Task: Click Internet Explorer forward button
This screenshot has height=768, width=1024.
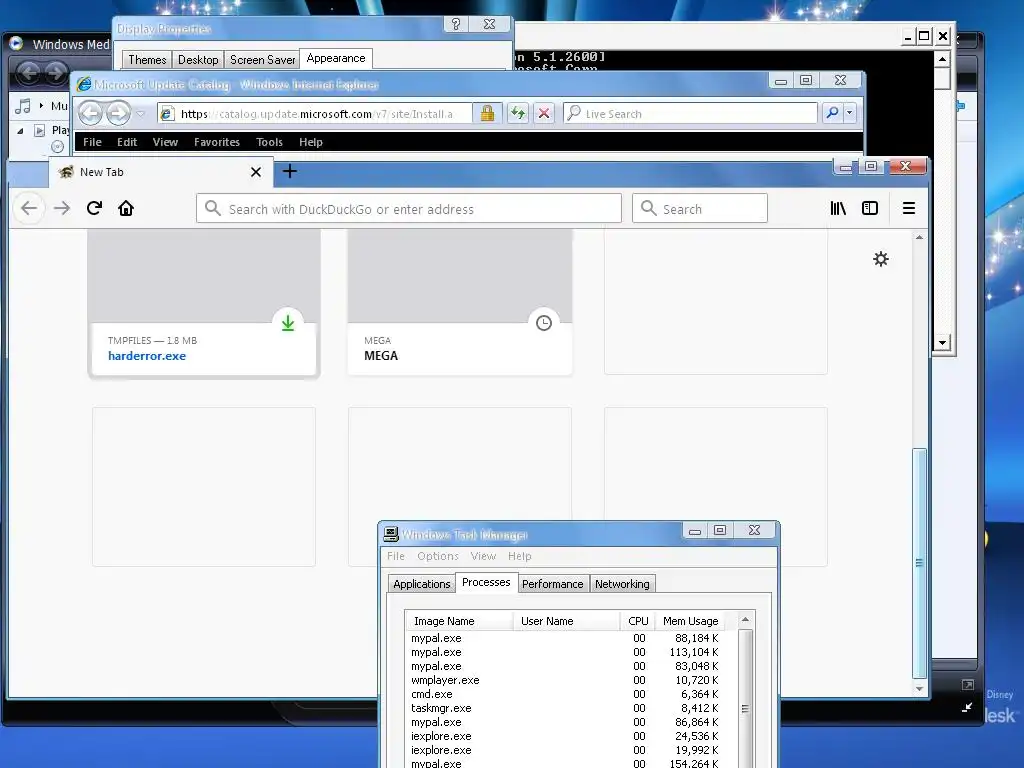Action: point(118,114)
